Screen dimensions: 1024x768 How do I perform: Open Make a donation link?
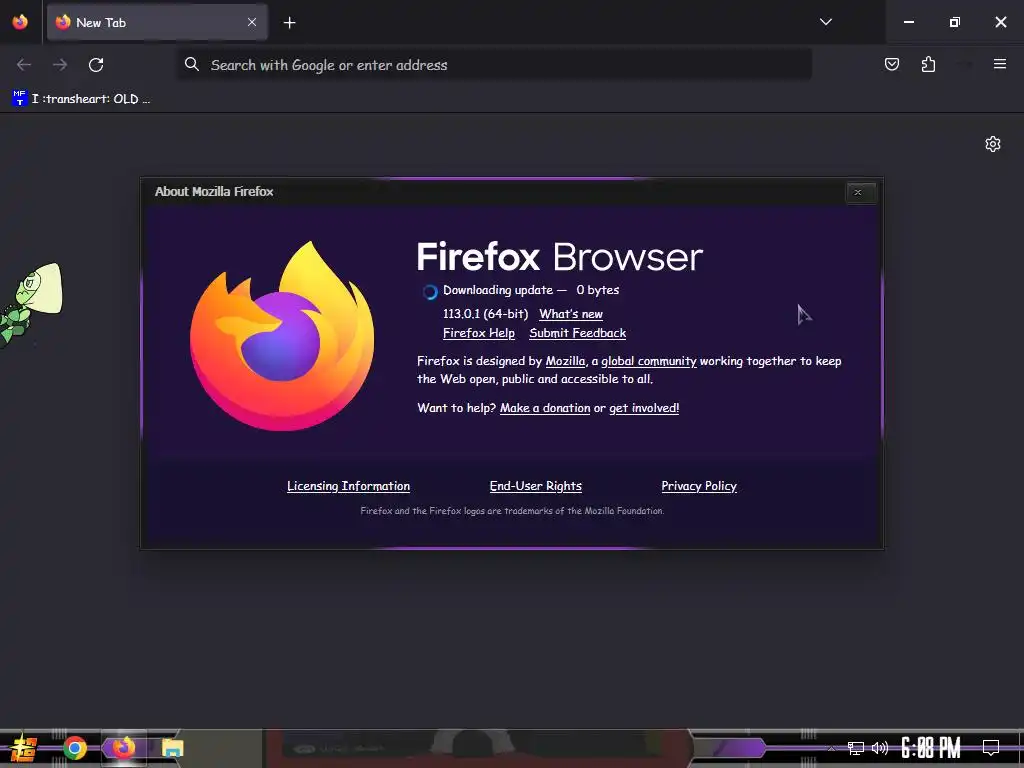click(x=545, y=408)
